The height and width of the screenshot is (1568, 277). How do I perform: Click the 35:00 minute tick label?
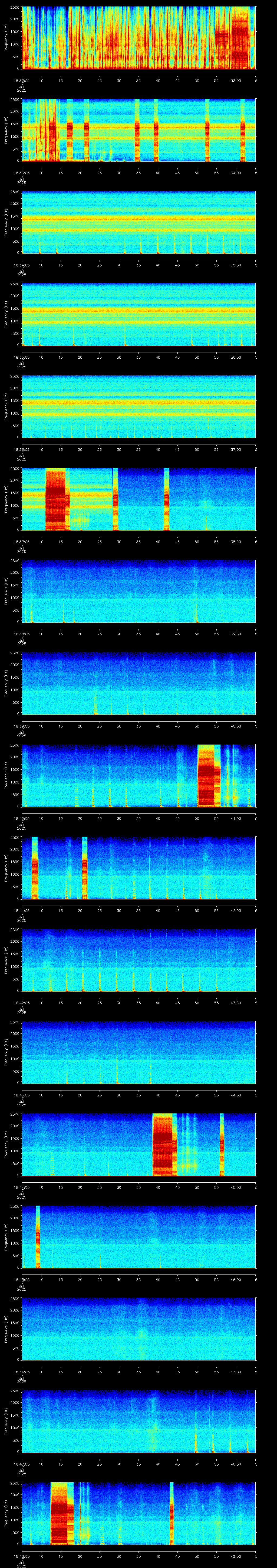[236, 264]
